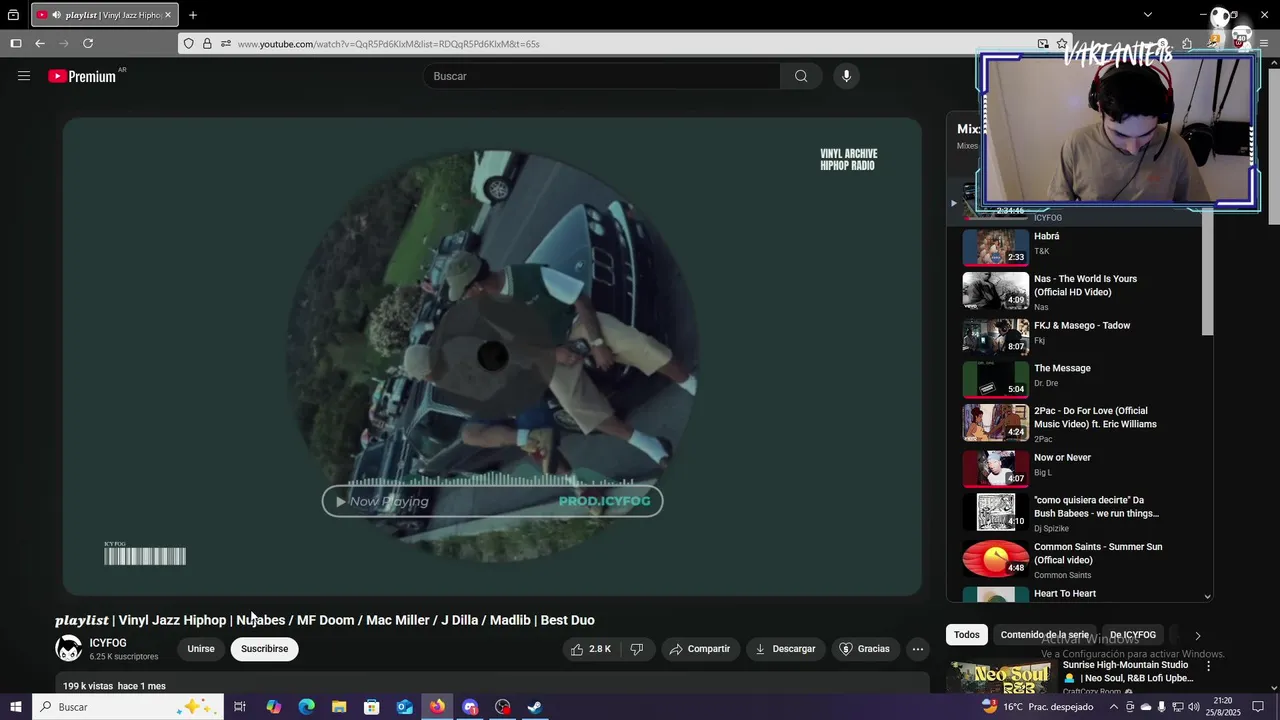Image resolution: width=1280 pixels, height=720 pixels.
Task: Dislike the video with thumbs down
Action: pyautogui.click(x=636, y=649)
